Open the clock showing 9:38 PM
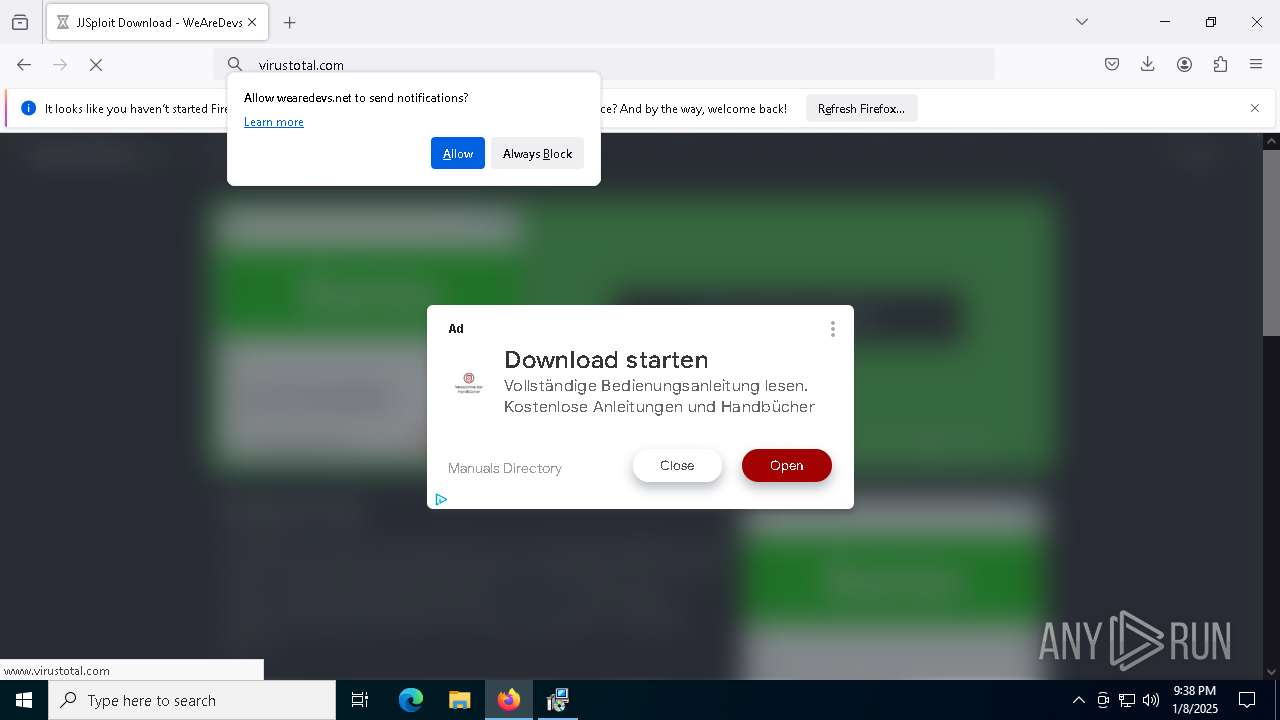 1195,700
